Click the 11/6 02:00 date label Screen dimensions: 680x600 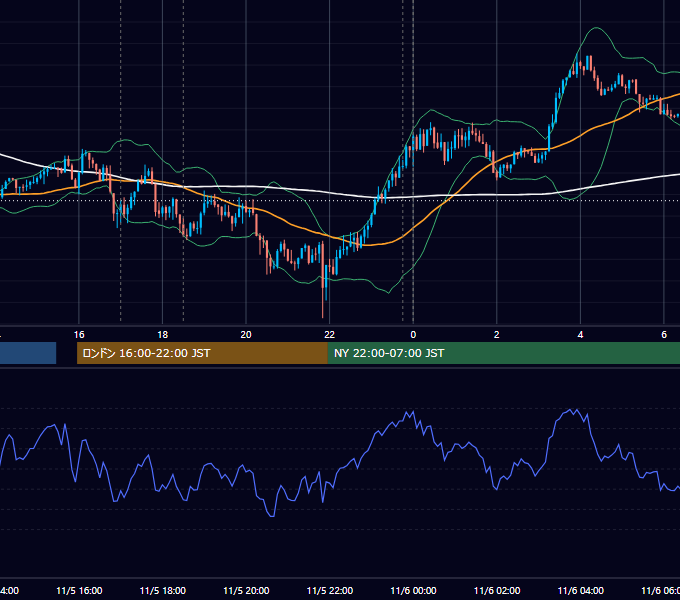click(x=497, y=591)
